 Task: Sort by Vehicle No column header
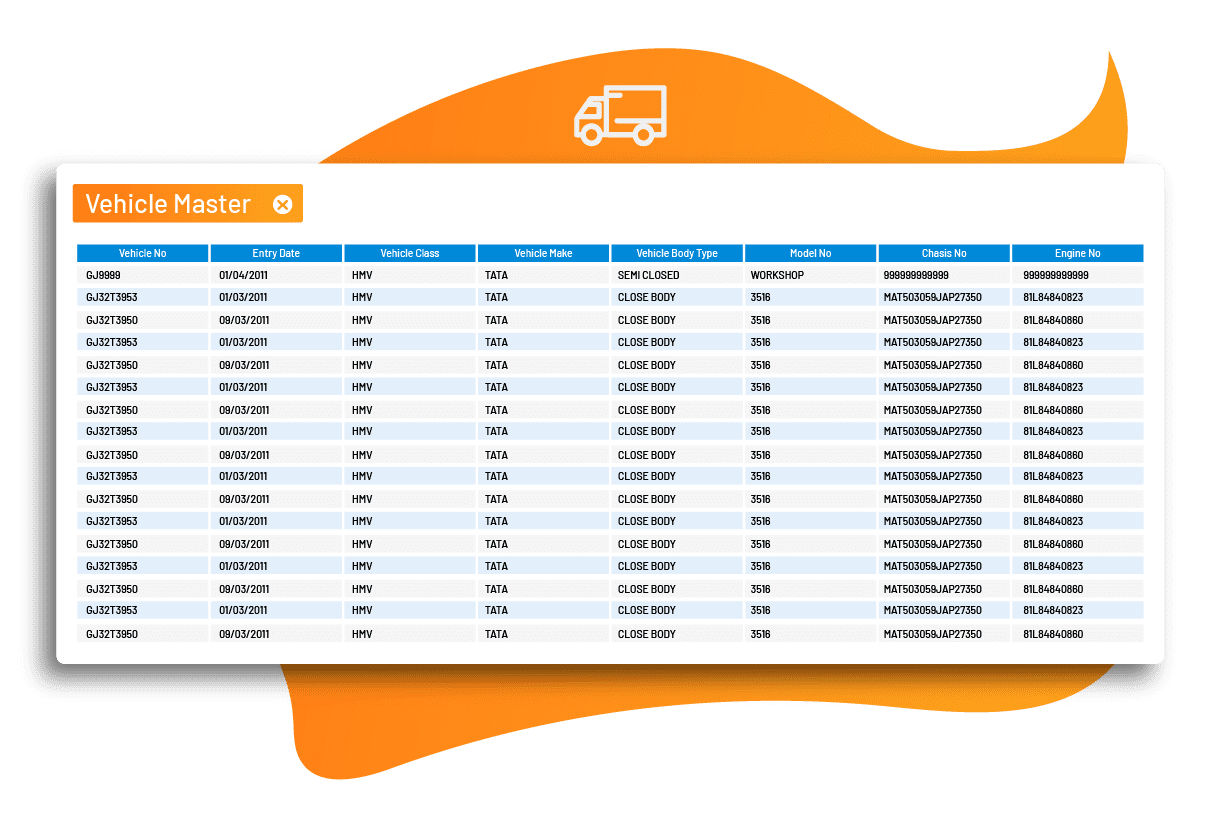coord(142,253)
